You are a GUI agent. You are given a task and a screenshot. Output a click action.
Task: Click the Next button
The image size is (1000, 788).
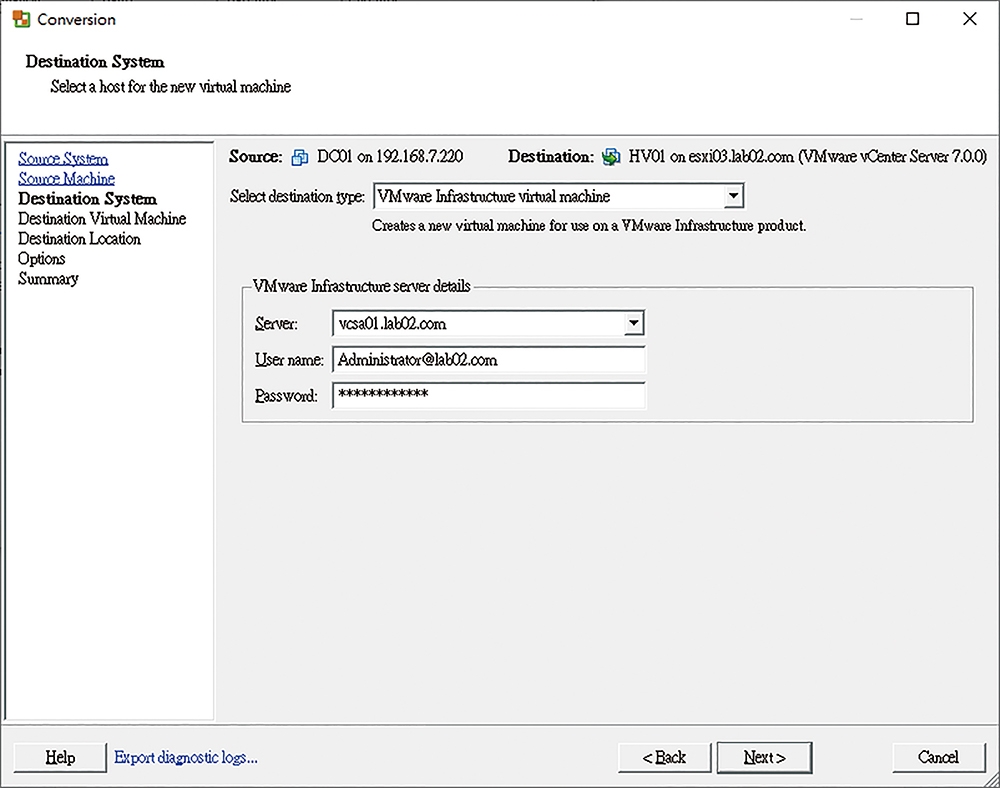coord(764,757)
